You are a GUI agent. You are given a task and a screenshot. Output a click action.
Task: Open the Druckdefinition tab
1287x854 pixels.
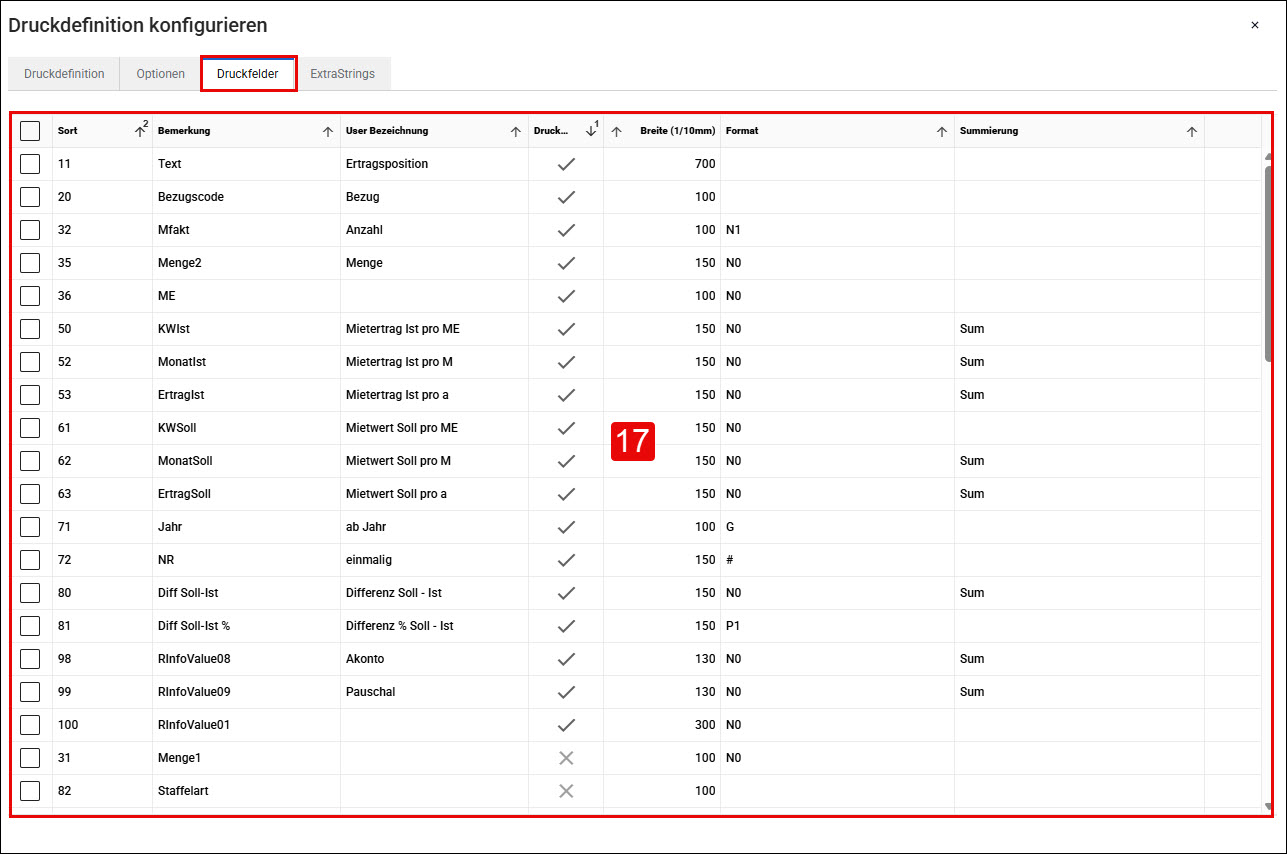[64, 74]
